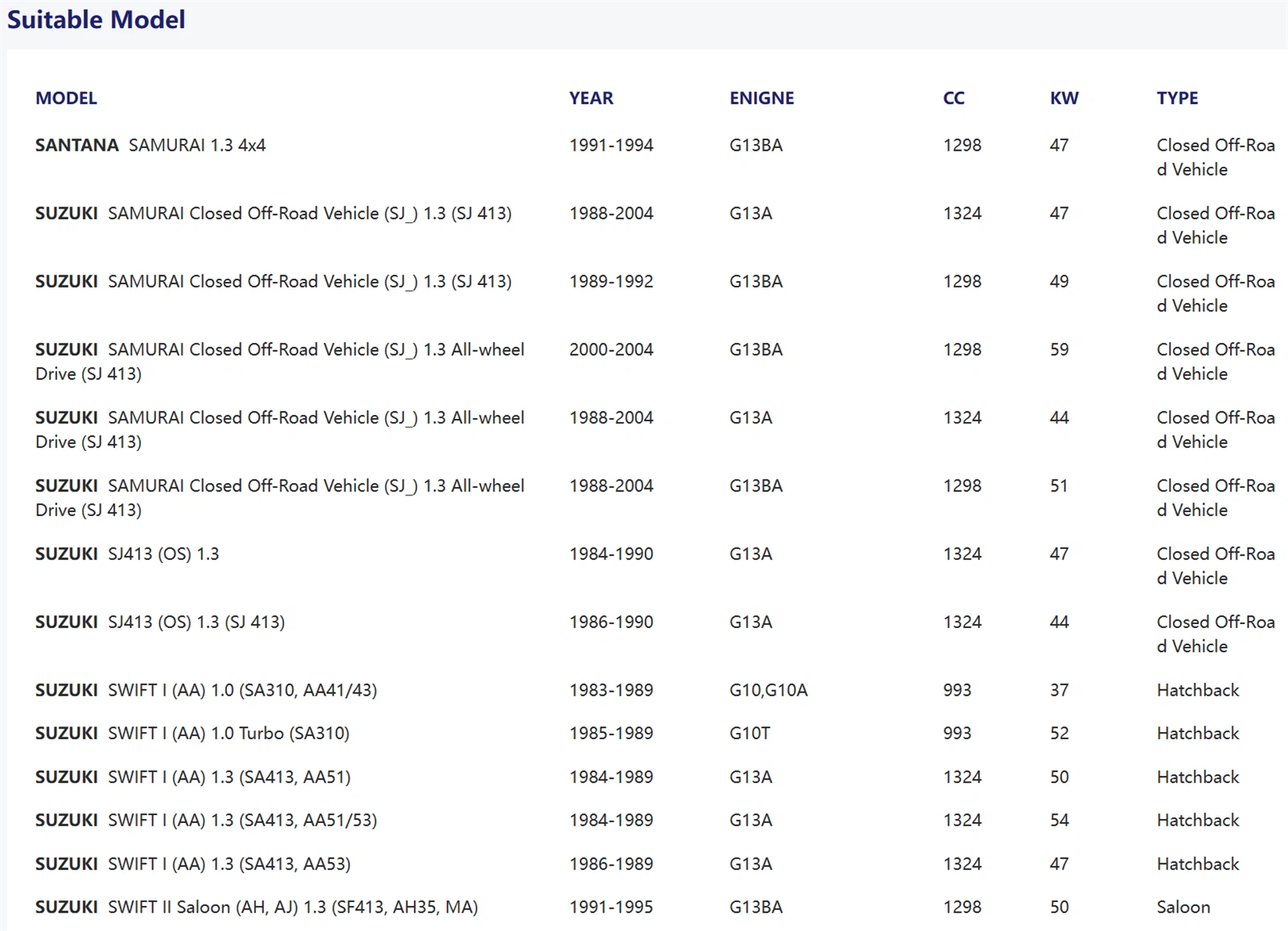Click the YEAR column header

pos(591,98)
